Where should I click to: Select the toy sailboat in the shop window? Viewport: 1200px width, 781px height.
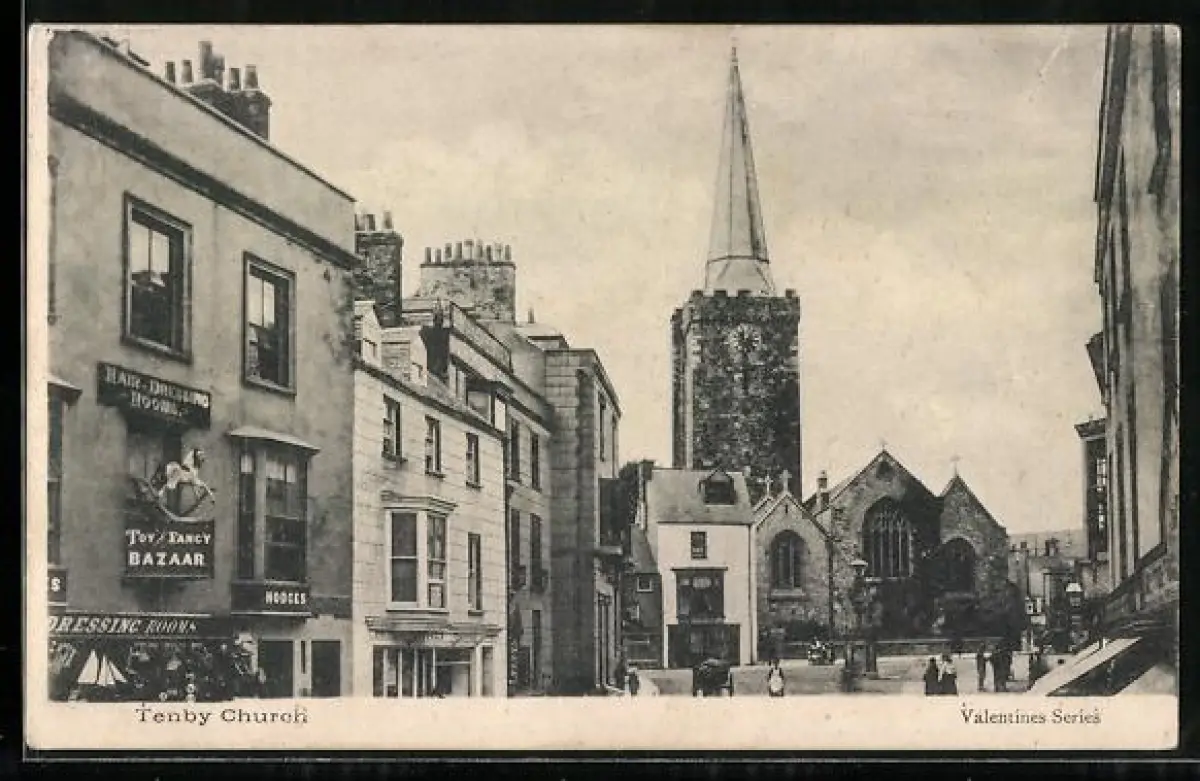click(100, 670)
